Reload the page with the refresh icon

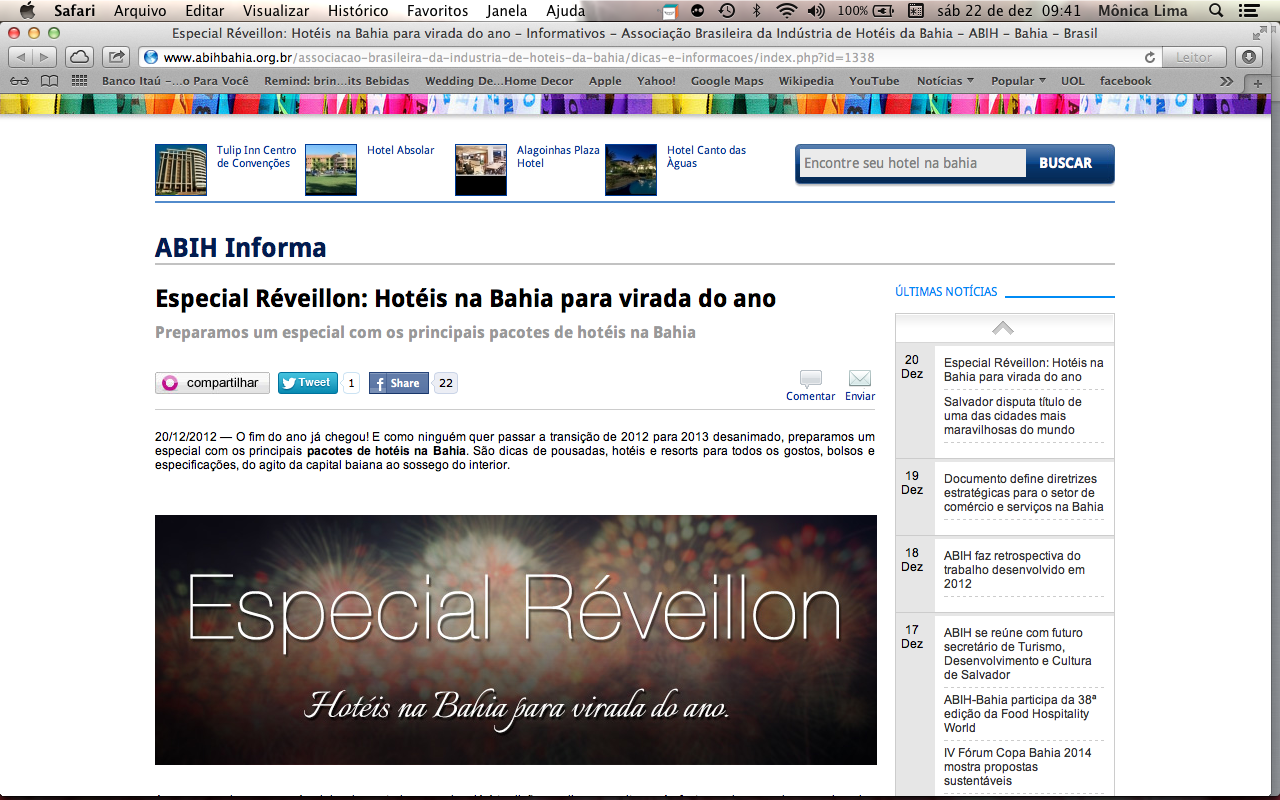click(1150, 57)
